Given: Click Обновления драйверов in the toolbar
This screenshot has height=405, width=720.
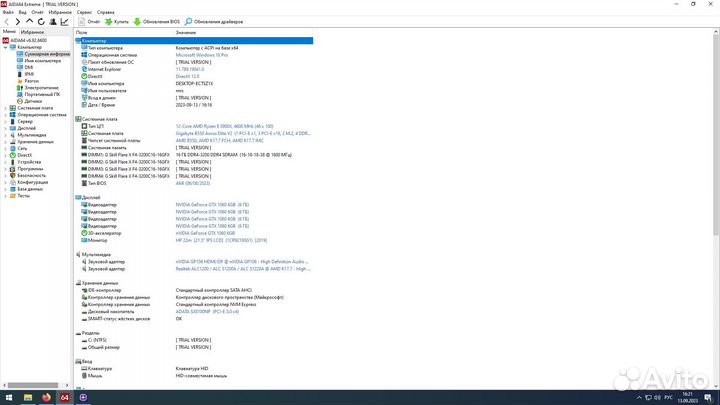Looking at the screenshot, I should click(214, 22).
